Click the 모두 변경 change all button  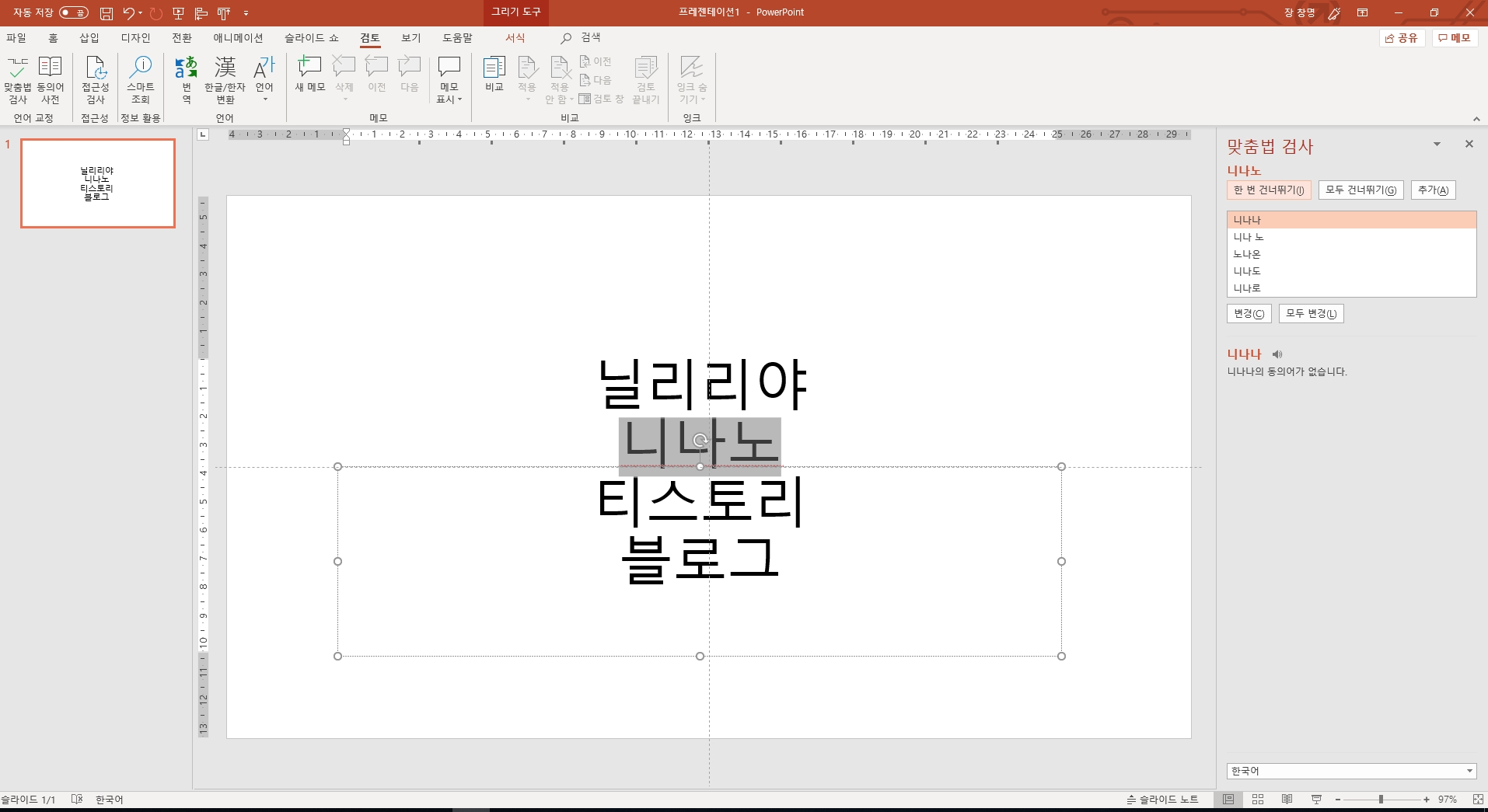tap(1311, 314)
